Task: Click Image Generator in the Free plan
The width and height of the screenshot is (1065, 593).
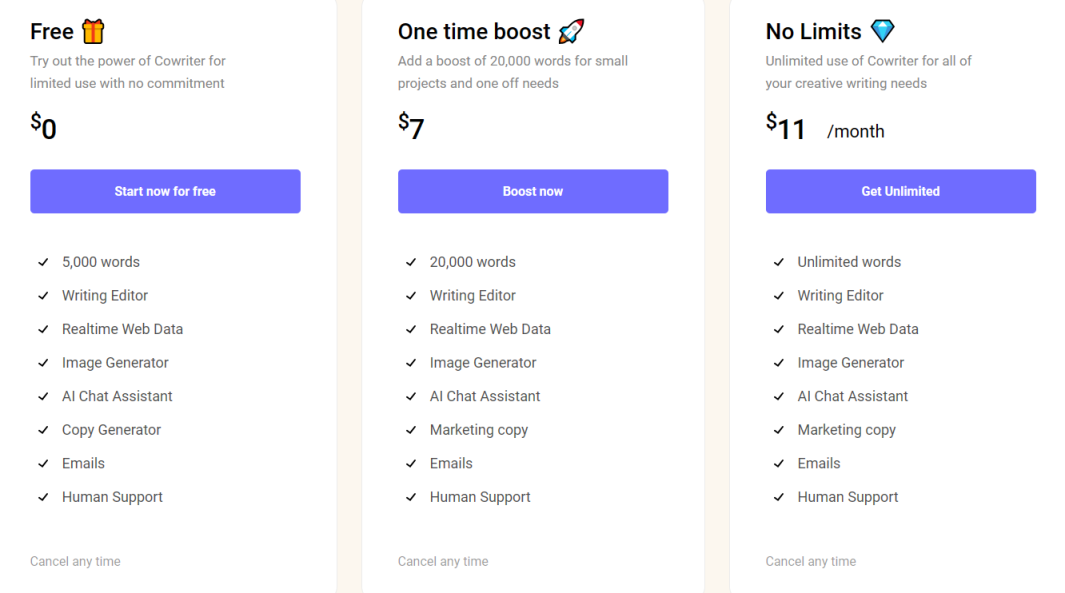Action: (x=115, y=363)
